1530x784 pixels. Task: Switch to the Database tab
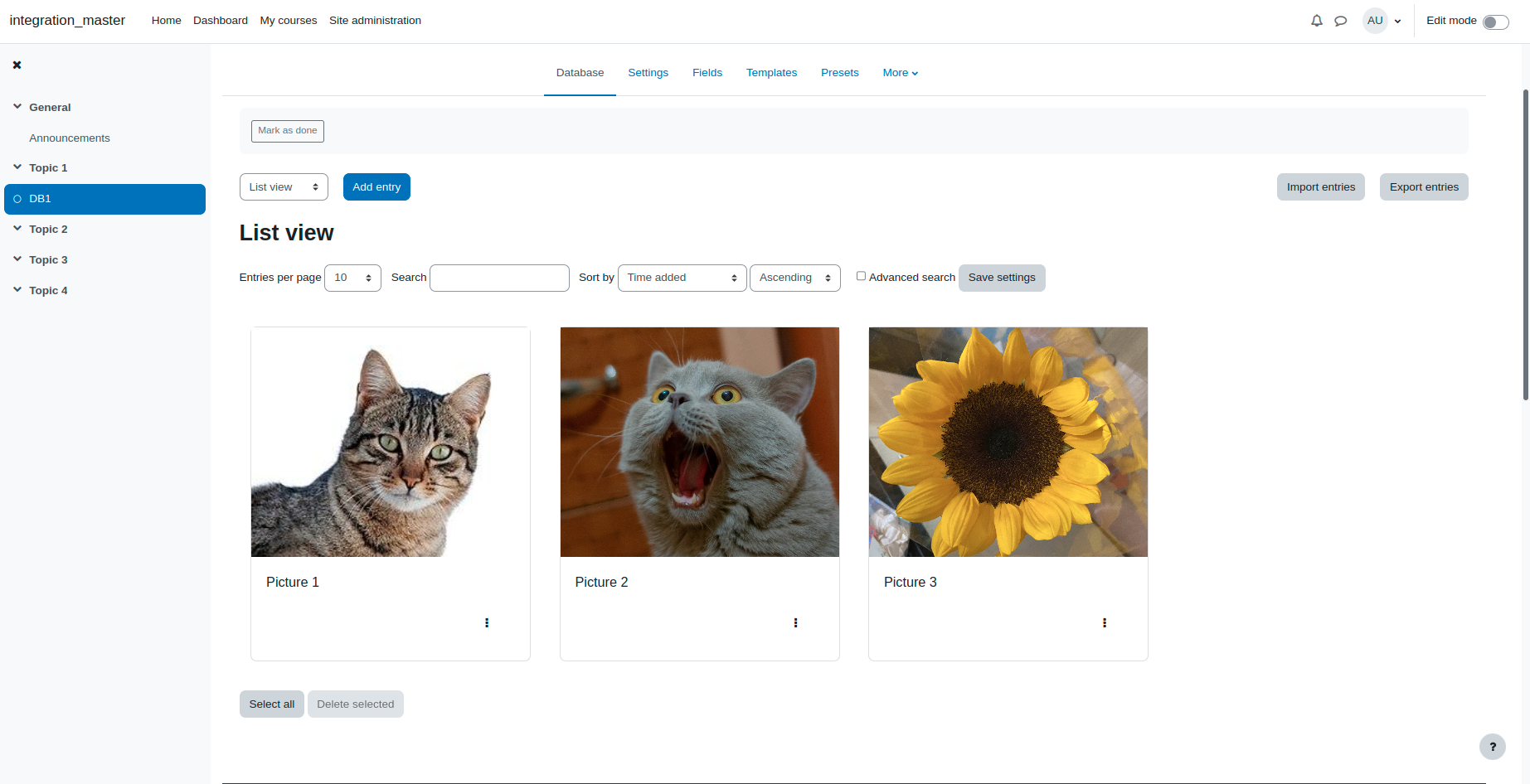[580, 73]
